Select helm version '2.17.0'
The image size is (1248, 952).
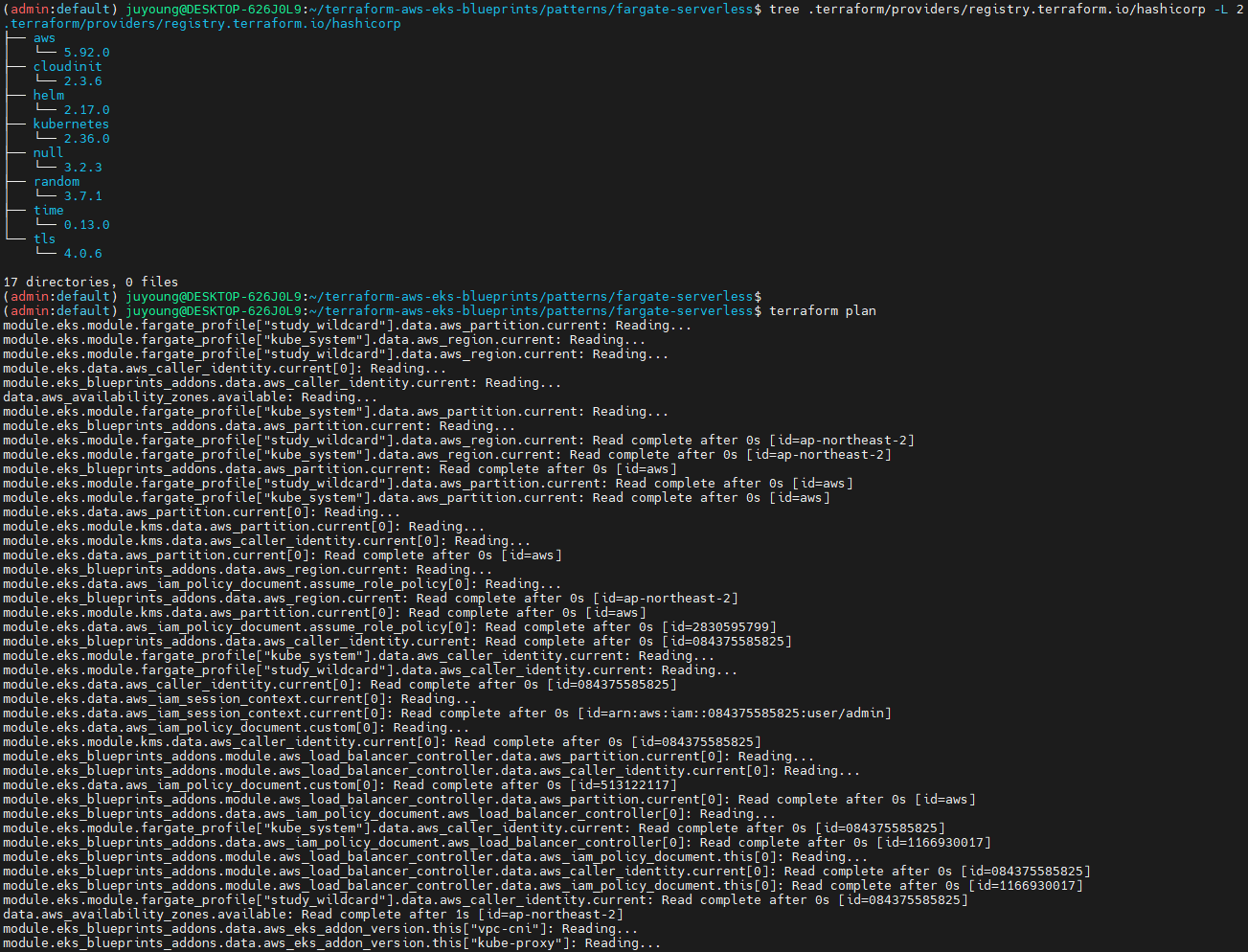tap(87, 110)
